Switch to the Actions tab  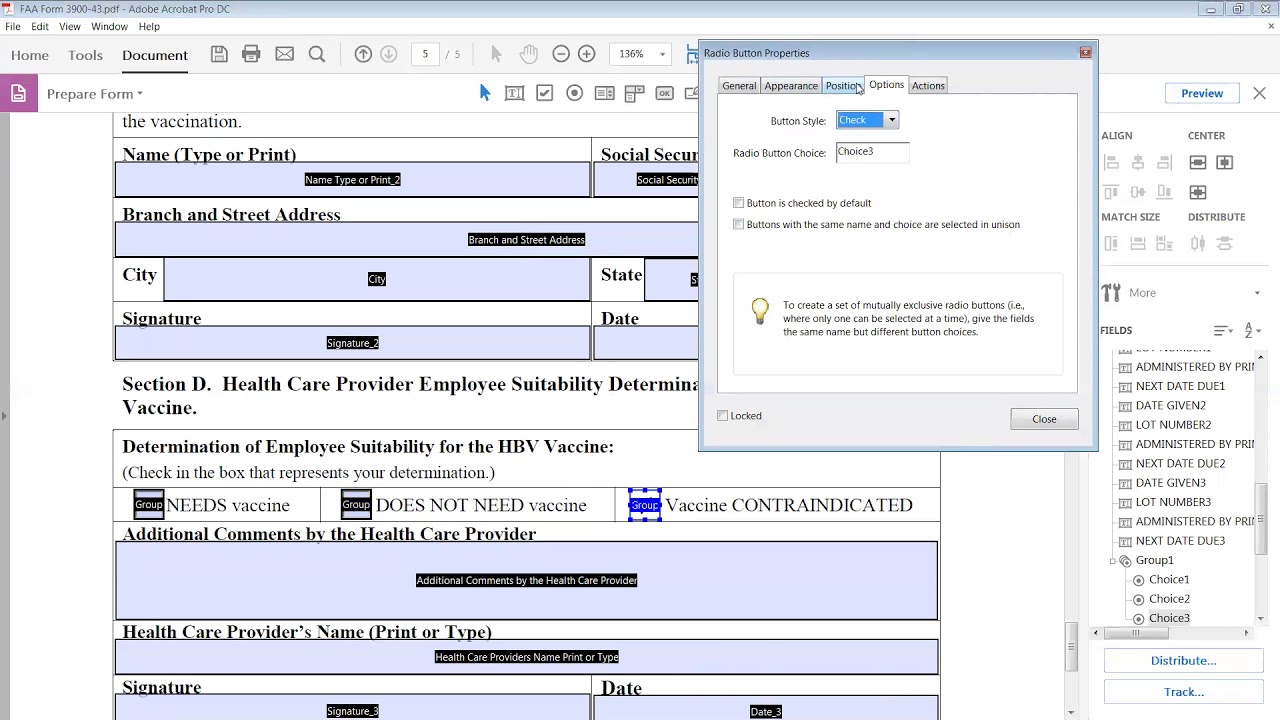pyautogui.click(x=928, y=86)
